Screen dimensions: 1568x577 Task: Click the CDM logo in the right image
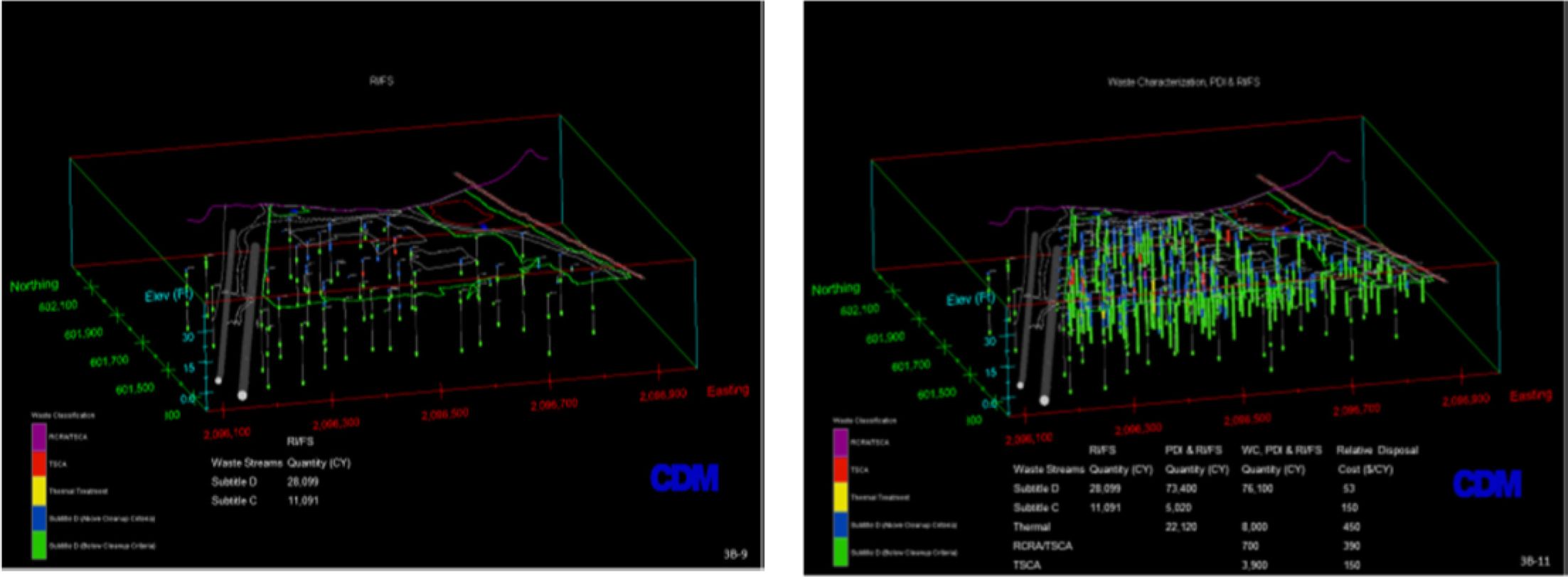[1487, 484]
